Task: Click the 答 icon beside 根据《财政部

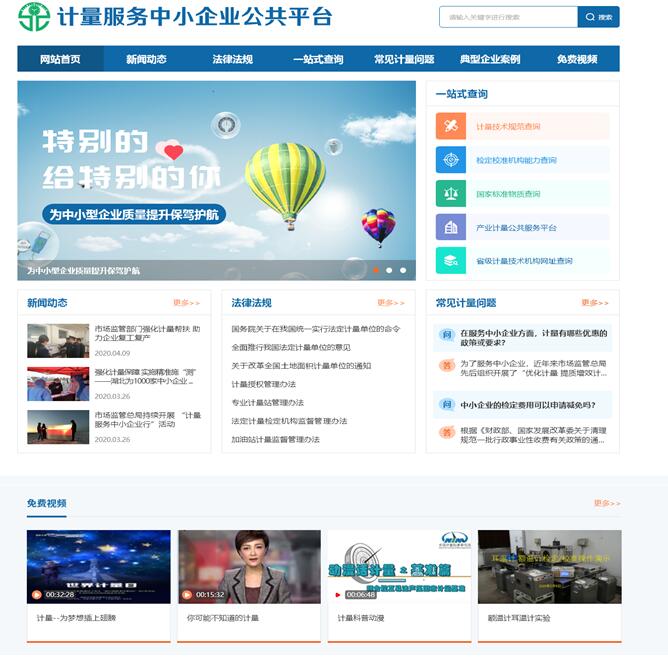Action: (x=446, y=433)
